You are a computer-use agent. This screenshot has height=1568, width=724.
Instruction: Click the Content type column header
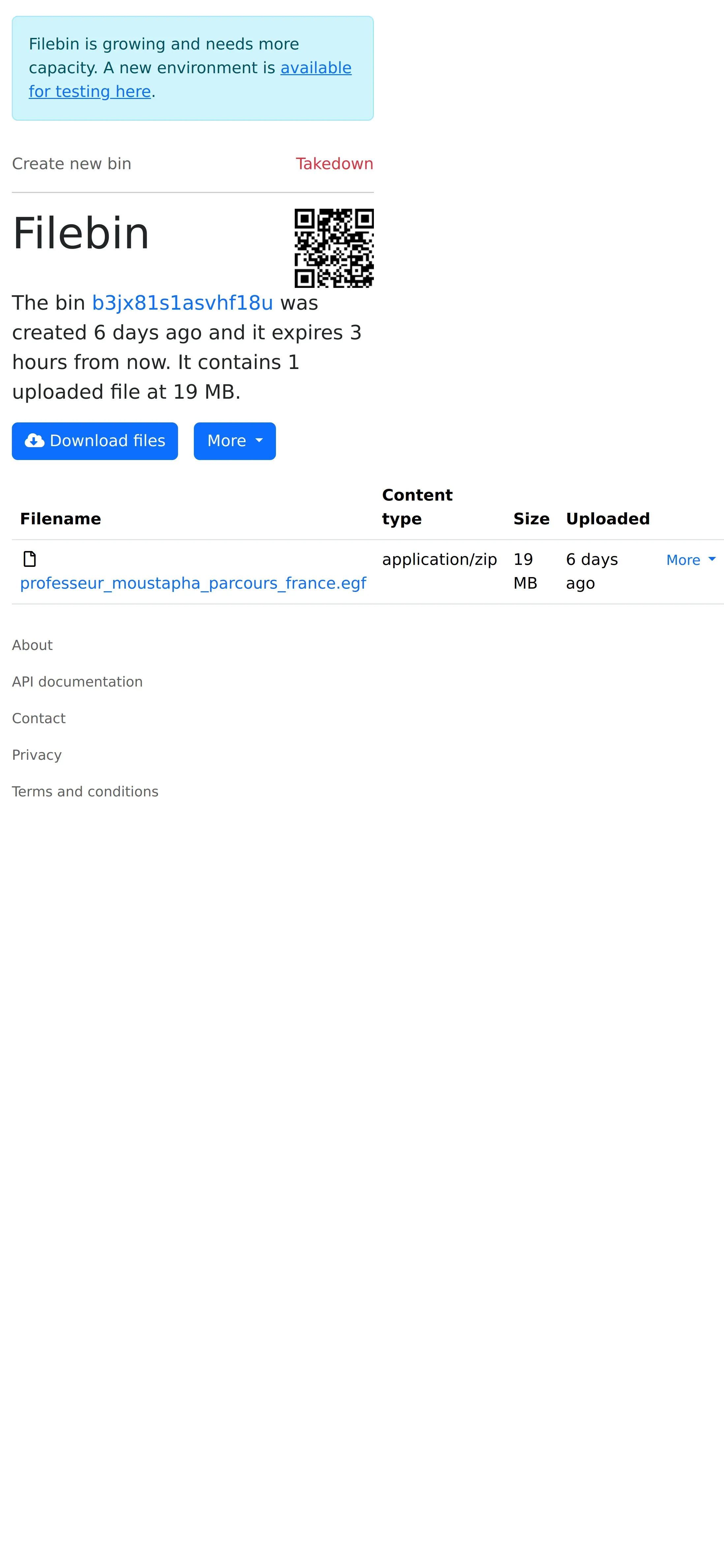click(417, 507)
